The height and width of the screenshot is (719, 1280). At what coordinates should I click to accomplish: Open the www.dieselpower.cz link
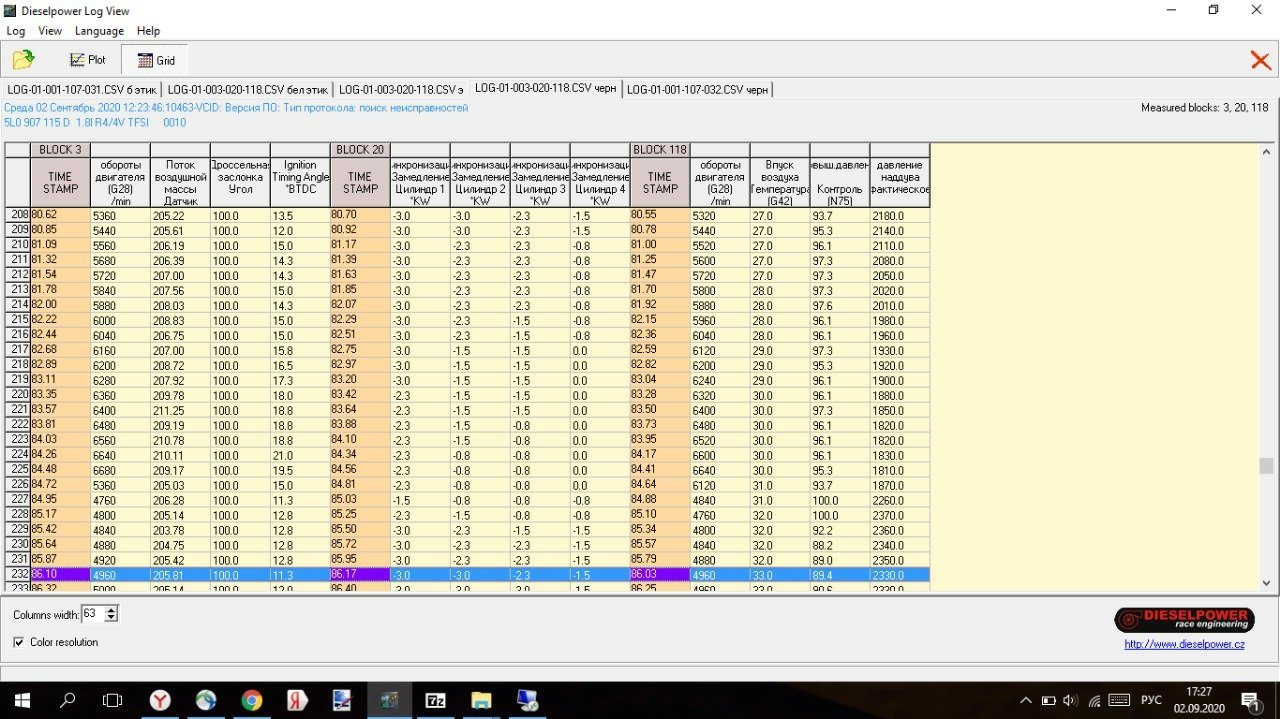[1187, 644]
